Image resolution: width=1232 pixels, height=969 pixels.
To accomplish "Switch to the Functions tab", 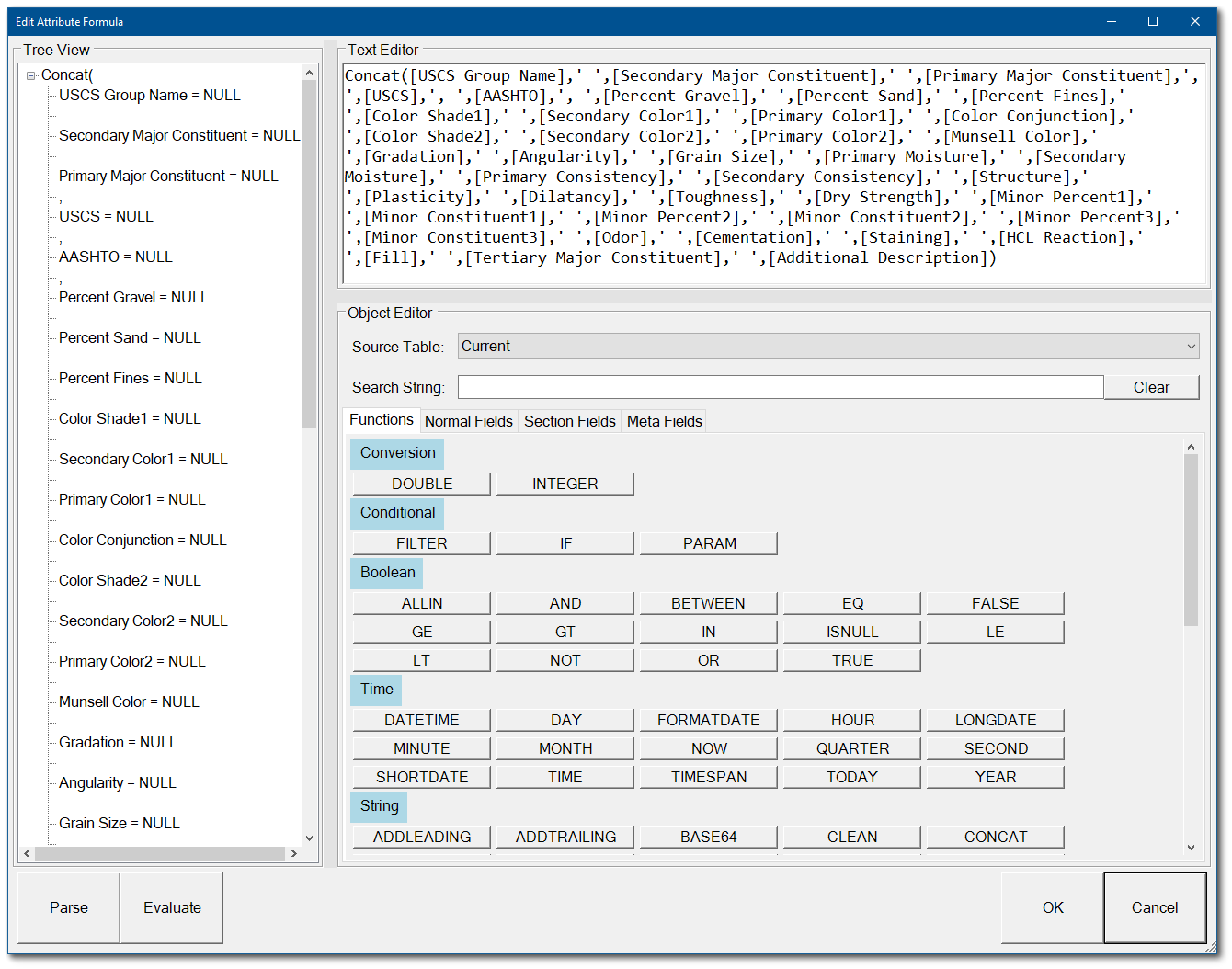I will click(x=382, y=420).
